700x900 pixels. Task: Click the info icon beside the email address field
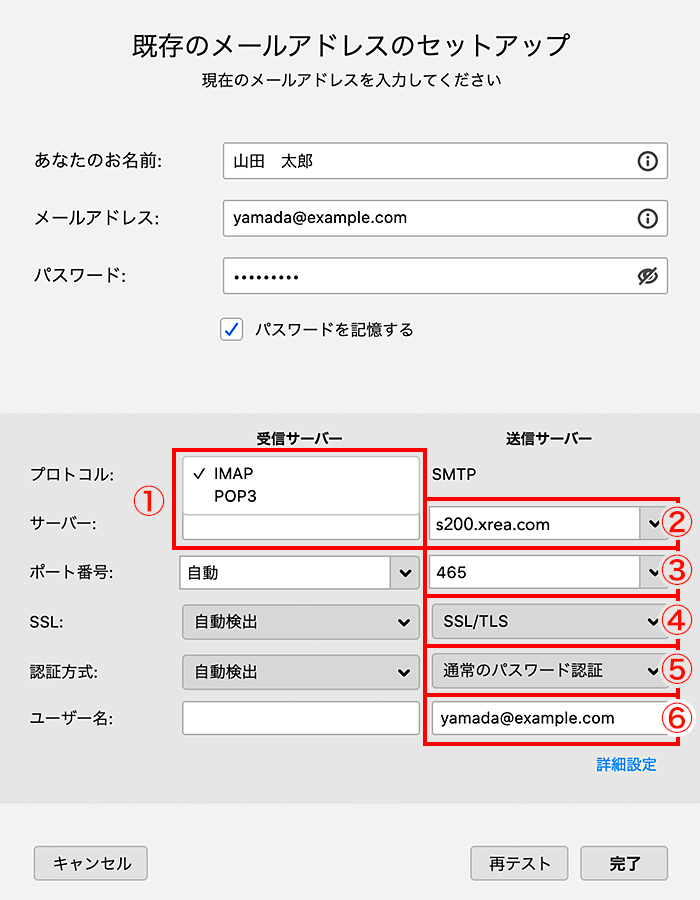click(647, 217)
